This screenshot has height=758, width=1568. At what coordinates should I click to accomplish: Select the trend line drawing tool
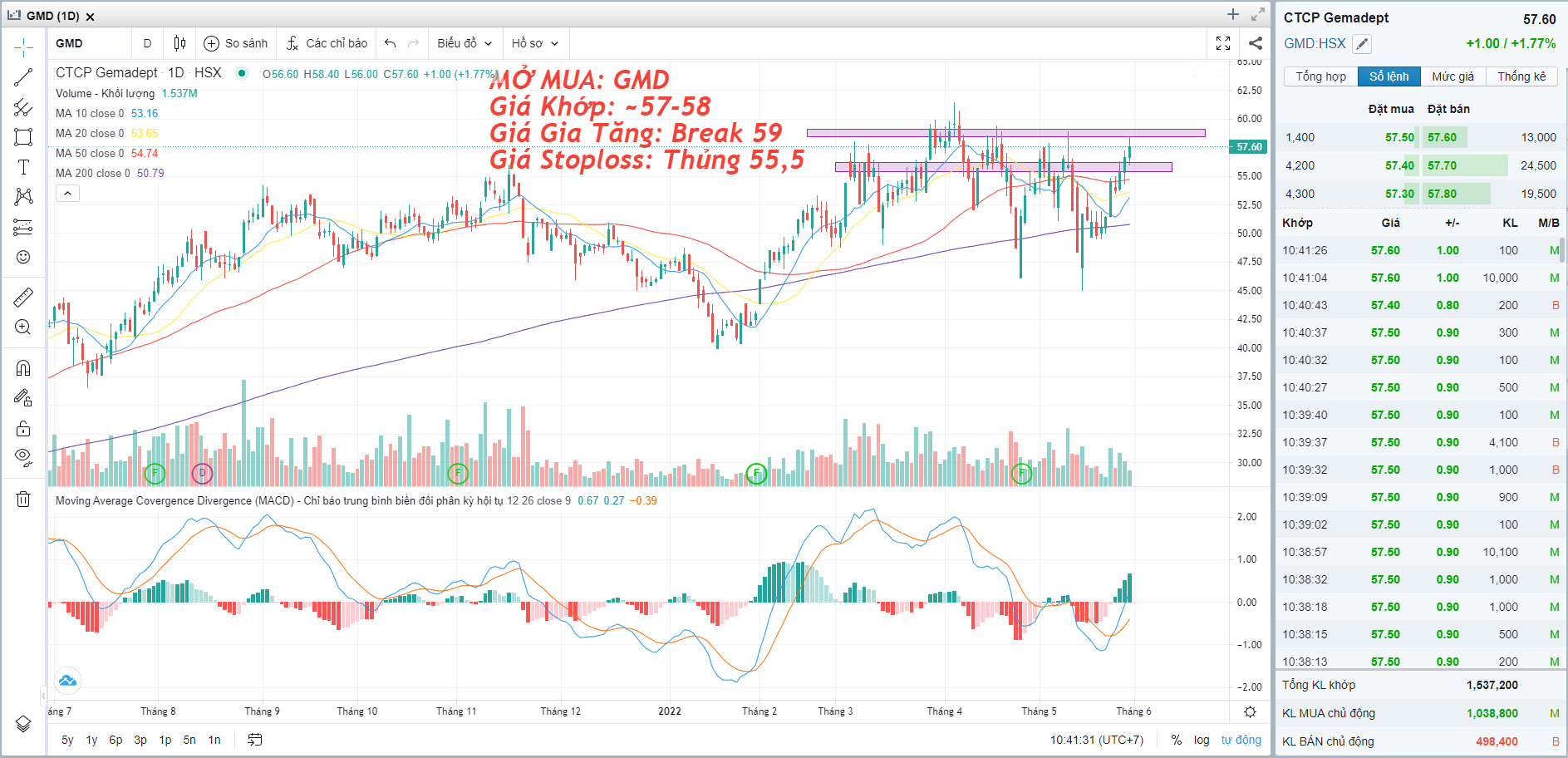pos(23,77)
